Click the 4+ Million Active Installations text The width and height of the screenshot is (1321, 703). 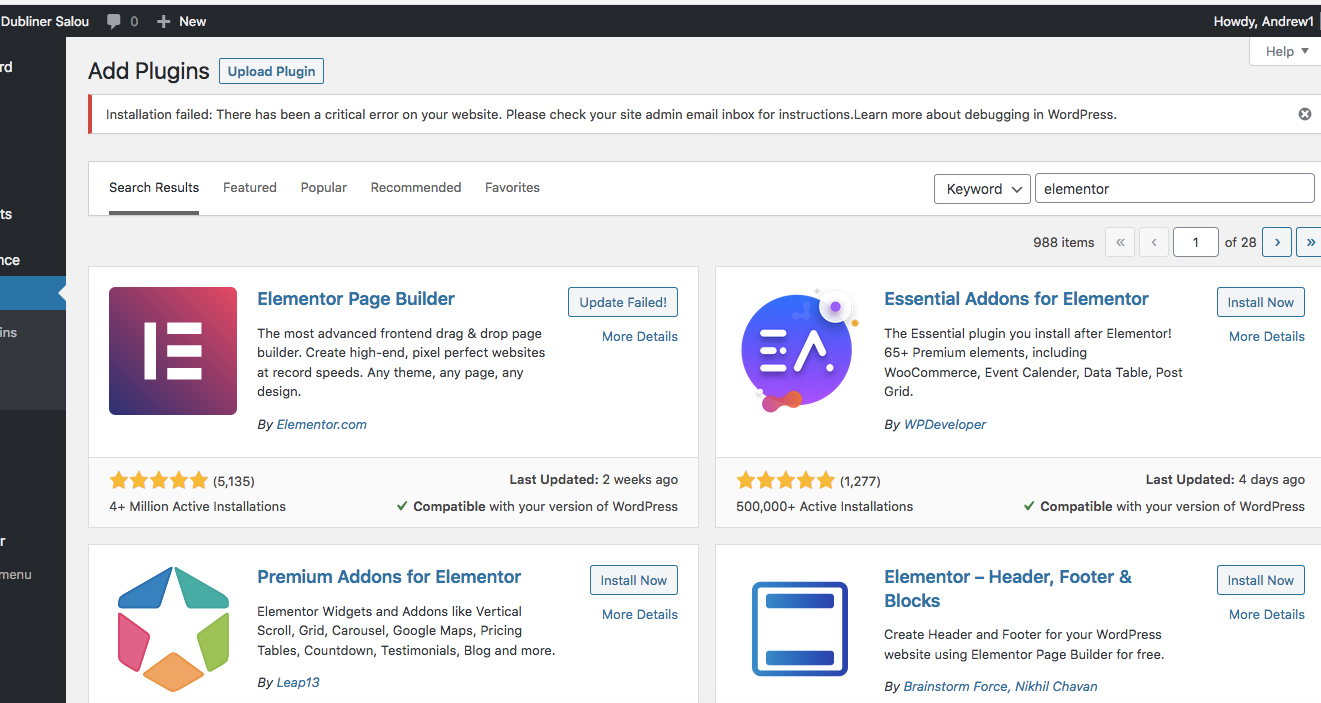click(198, 507)
